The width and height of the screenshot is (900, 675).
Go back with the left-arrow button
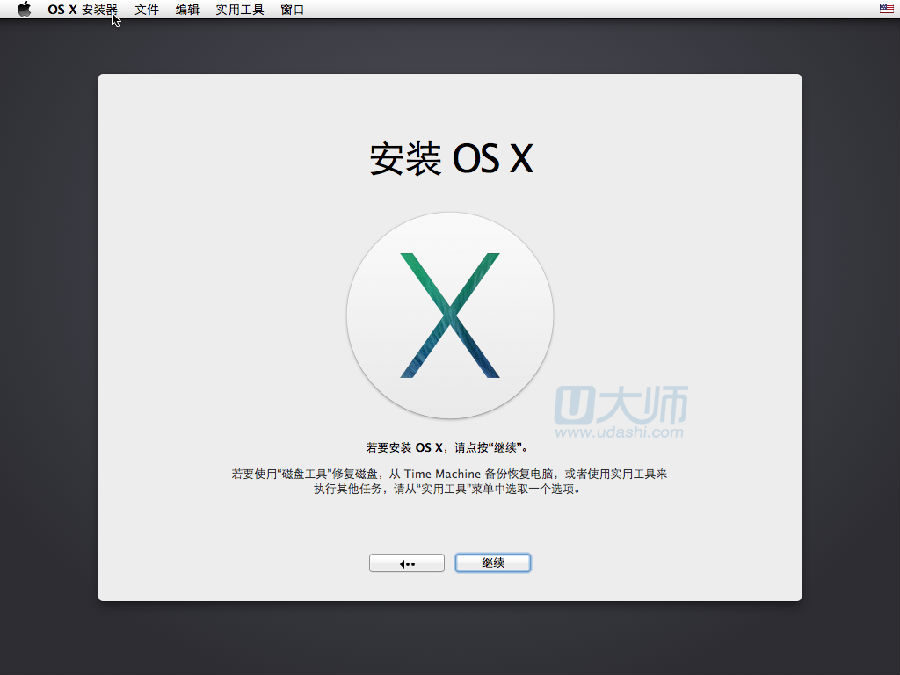tap(407, 563)
